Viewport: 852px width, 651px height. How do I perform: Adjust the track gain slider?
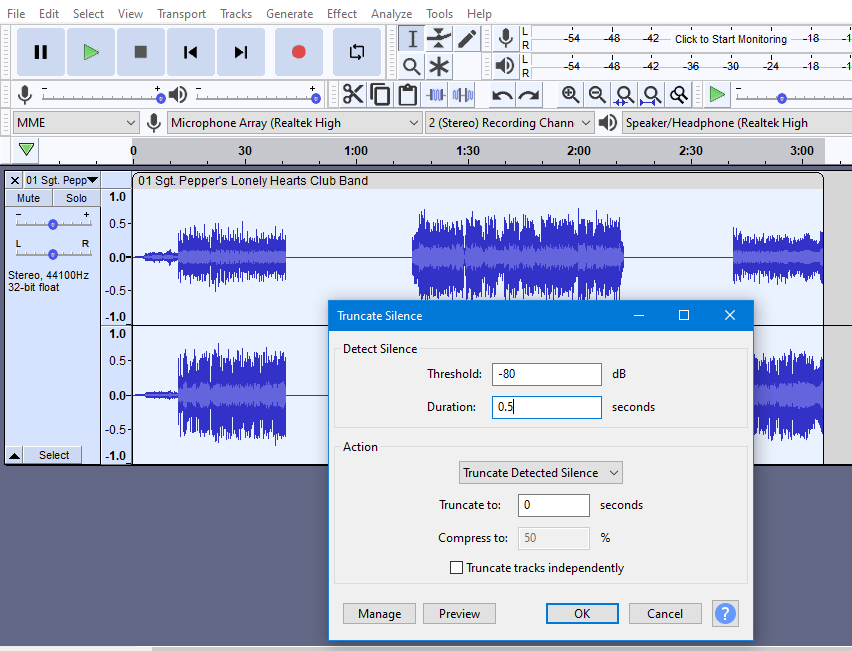[53, 223]
